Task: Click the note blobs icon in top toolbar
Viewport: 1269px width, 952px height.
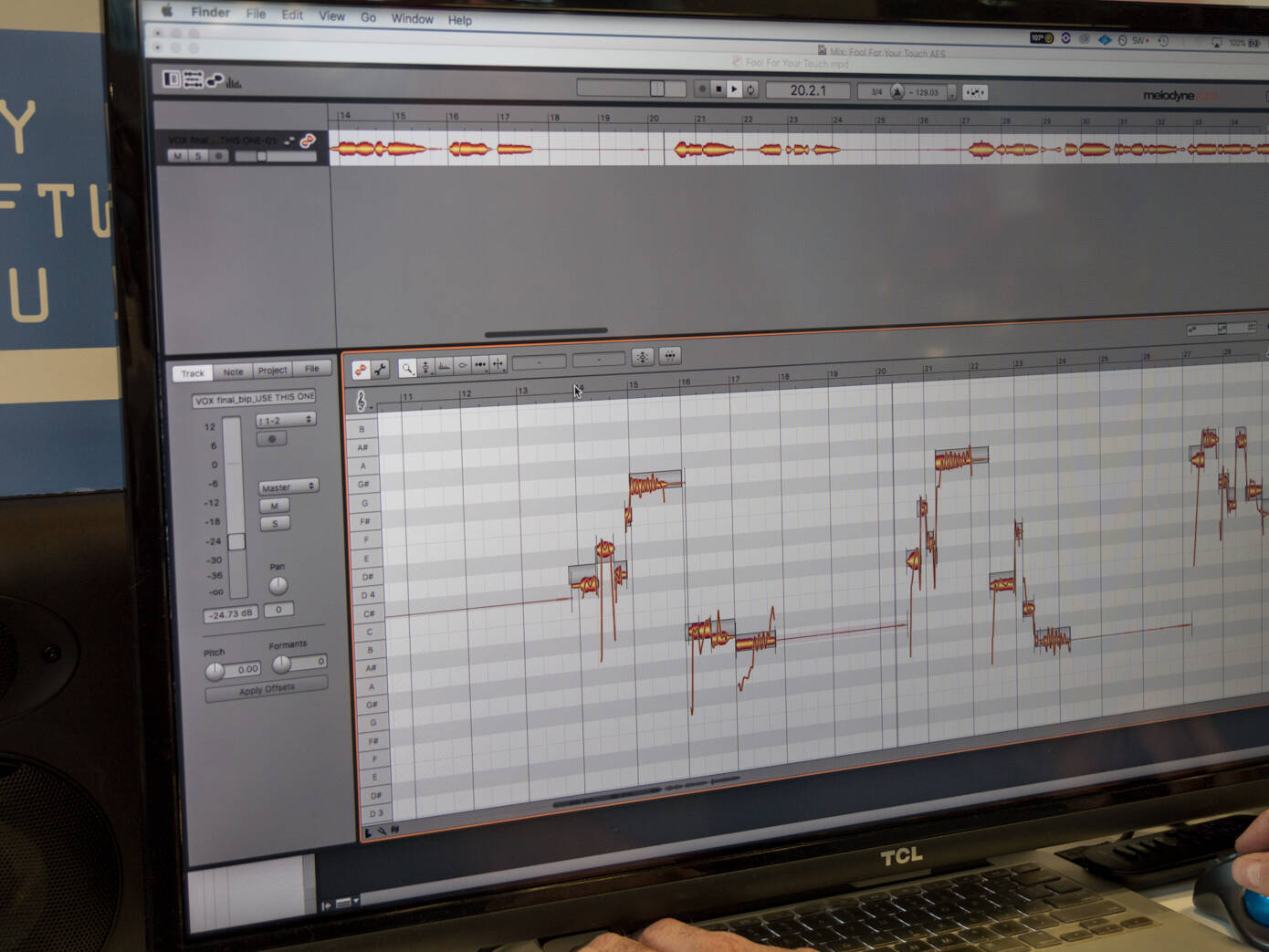Action: tap(215, 80)
